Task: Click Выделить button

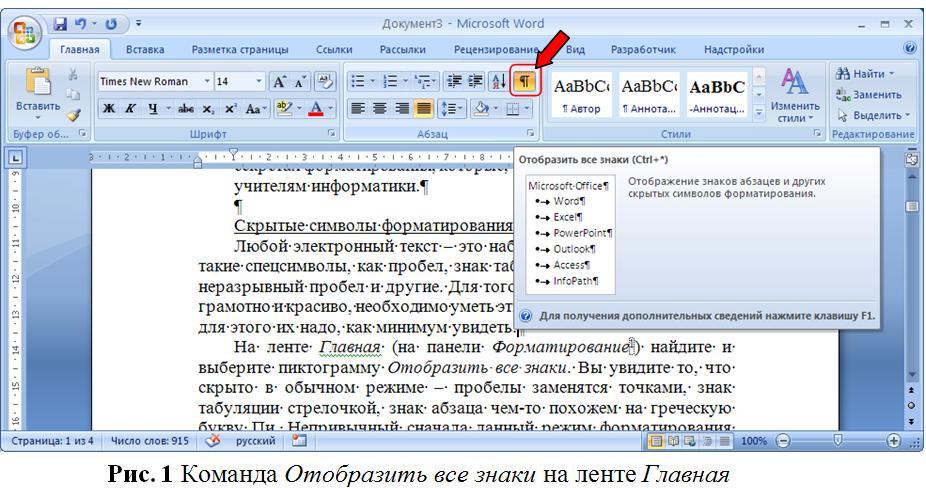Action: tap(873, 115)
